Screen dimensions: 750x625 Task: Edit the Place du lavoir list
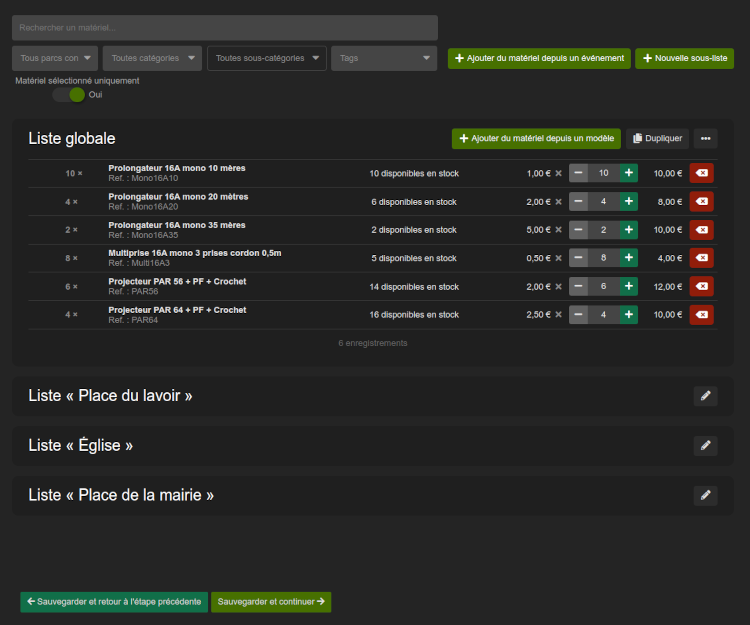(705, 396)
